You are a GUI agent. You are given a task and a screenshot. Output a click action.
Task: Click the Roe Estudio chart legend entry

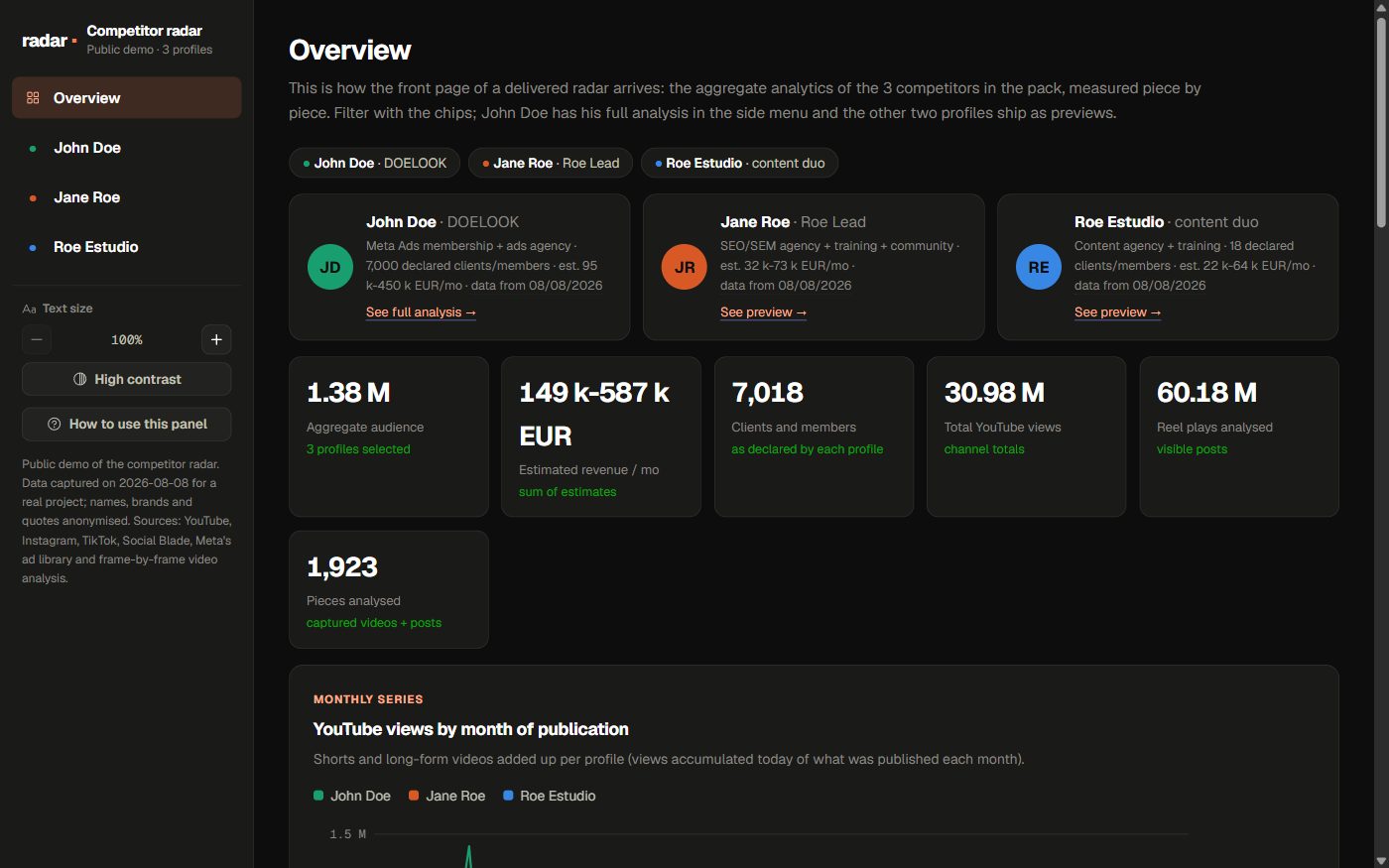[x=550, y=796]
